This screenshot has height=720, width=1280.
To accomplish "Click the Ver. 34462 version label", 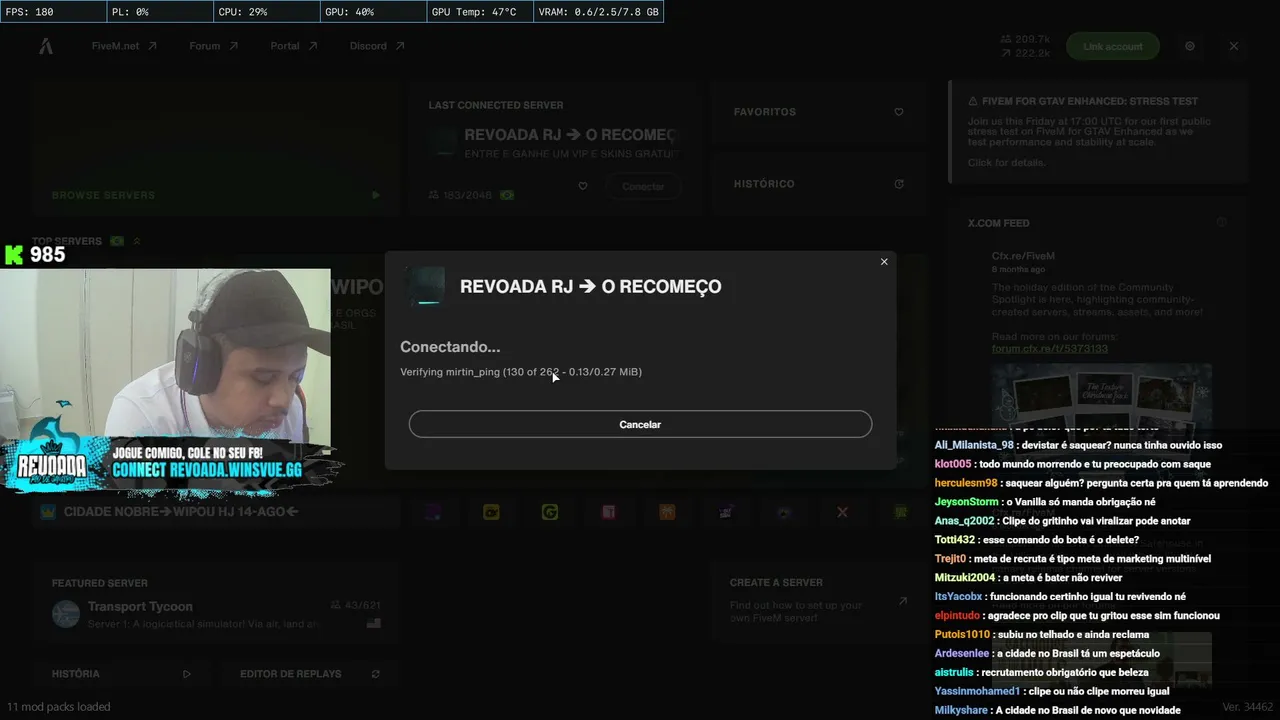I will coord(1248,707).
